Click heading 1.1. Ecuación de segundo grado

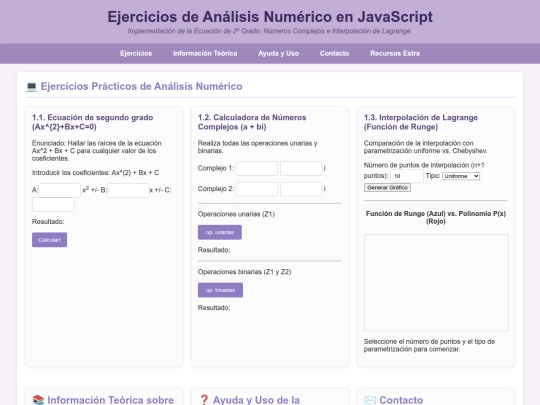[93, 122]
